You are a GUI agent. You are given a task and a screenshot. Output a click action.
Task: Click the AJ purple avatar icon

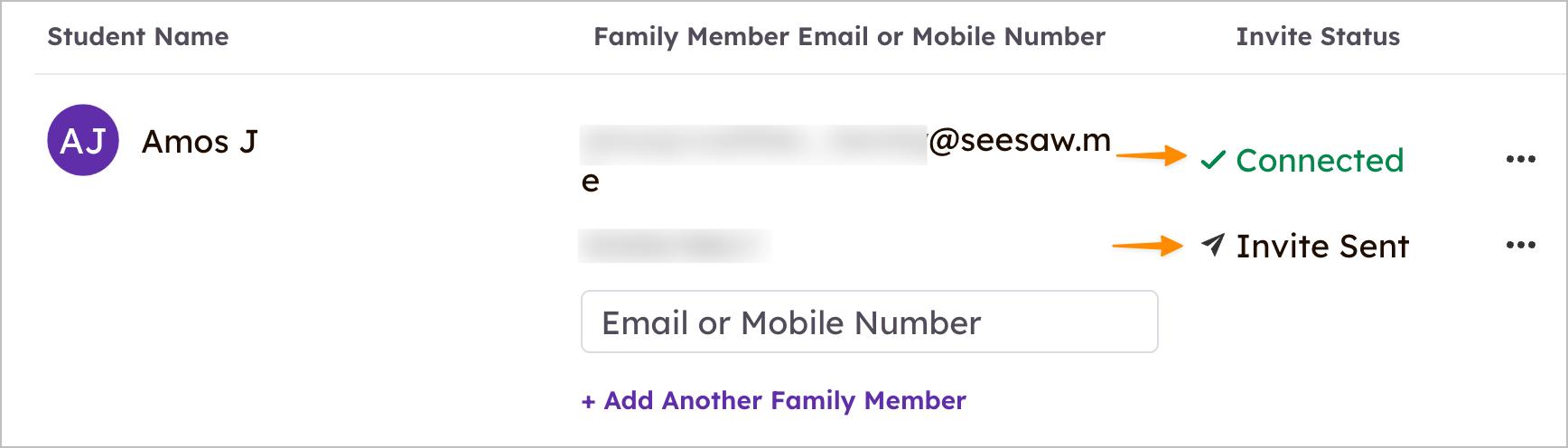(x=83, y=140)
